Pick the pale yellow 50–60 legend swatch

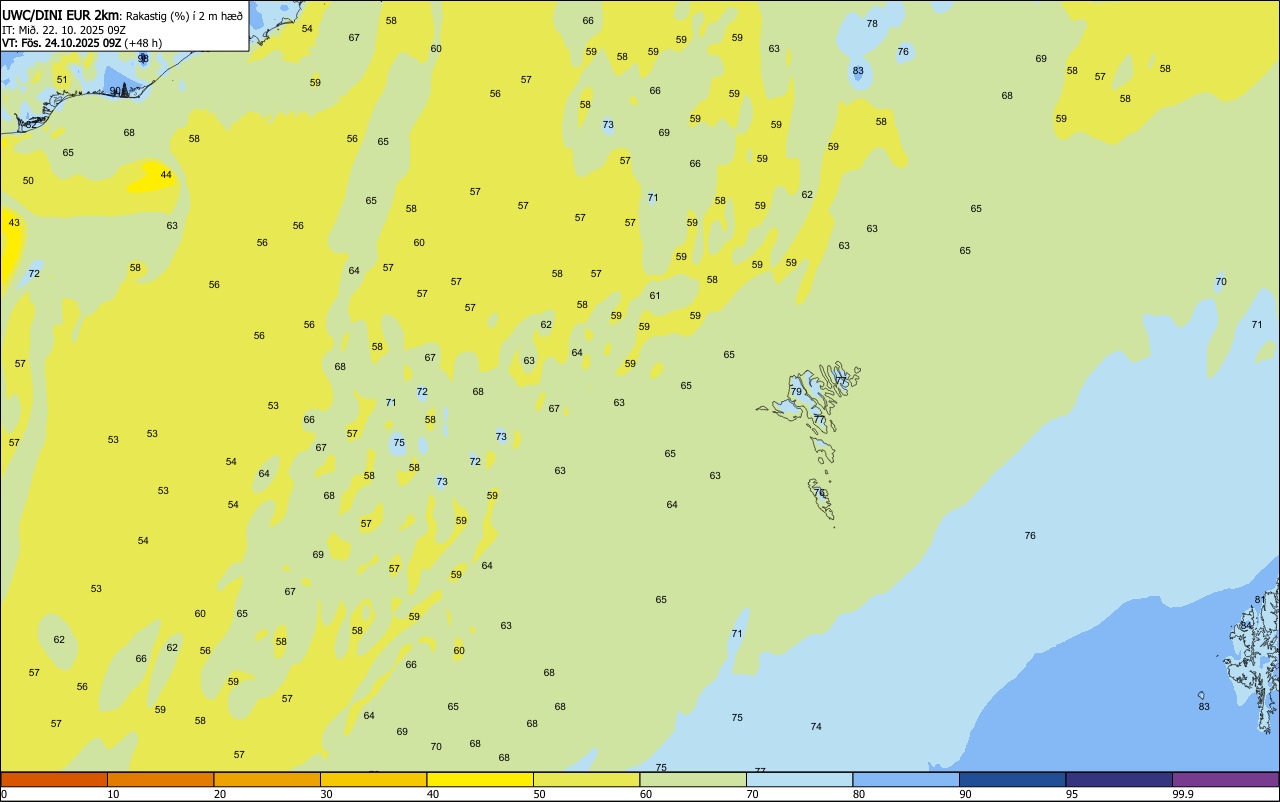586,779
